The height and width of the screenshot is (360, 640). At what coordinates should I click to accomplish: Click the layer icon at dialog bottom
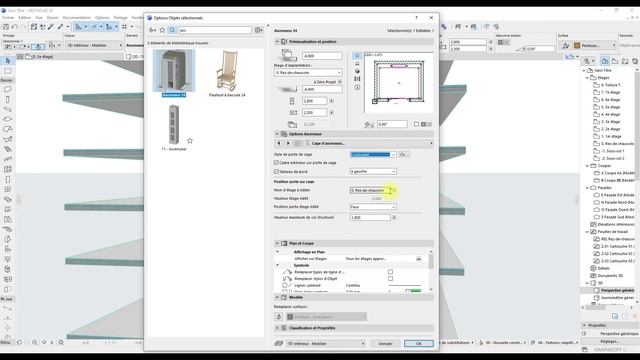point(279,344)
